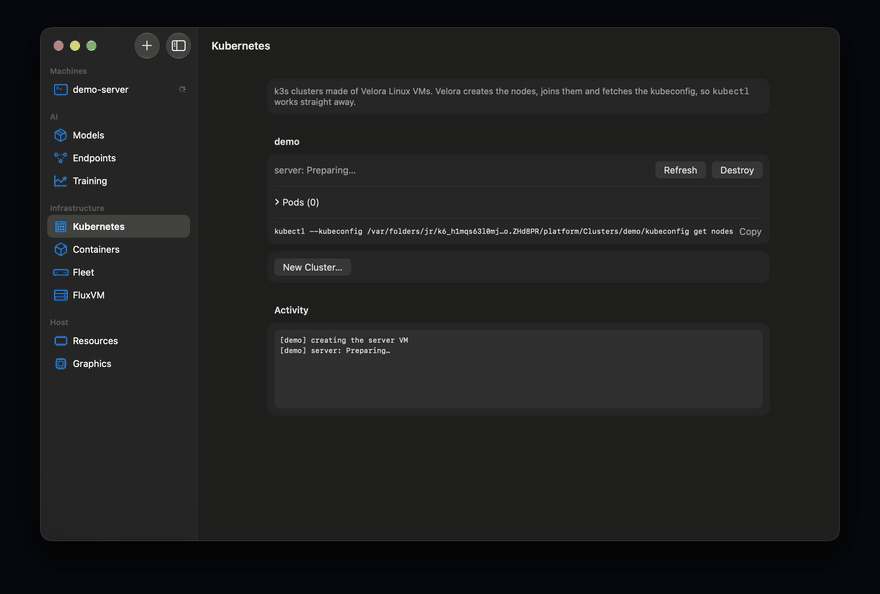Select Kubernetes in the sidebar
880x594 pixels.
(x=118, y=227)
